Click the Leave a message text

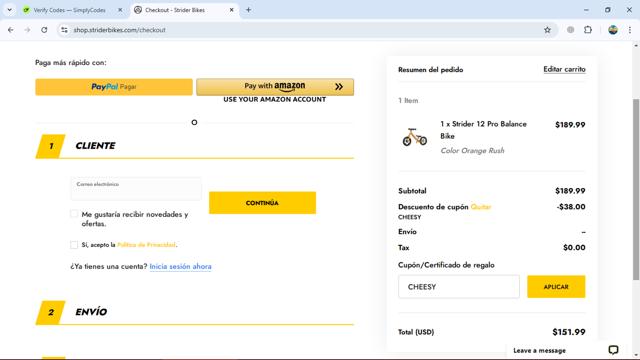click(539, 351)
